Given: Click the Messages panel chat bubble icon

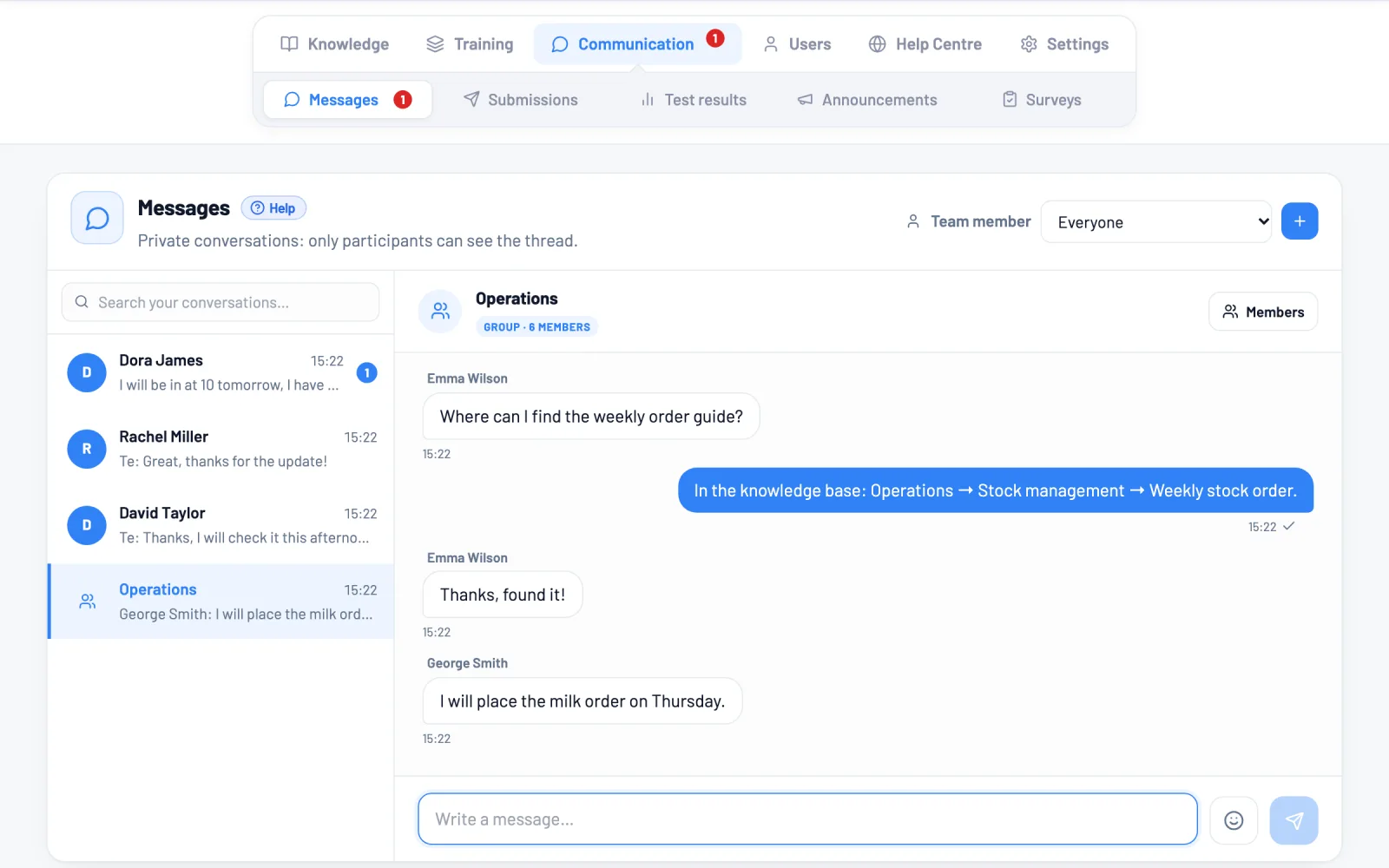Looking at the screenshot, I should pyautogui.click(x=97, y=218).
